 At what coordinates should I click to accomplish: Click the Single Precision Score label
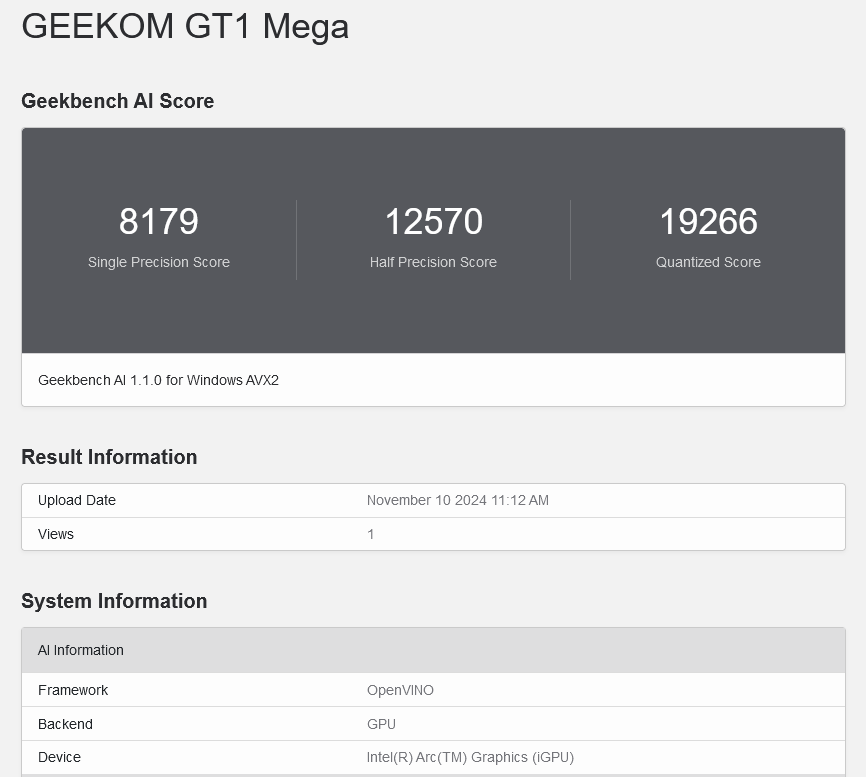(x=159, y=262)
